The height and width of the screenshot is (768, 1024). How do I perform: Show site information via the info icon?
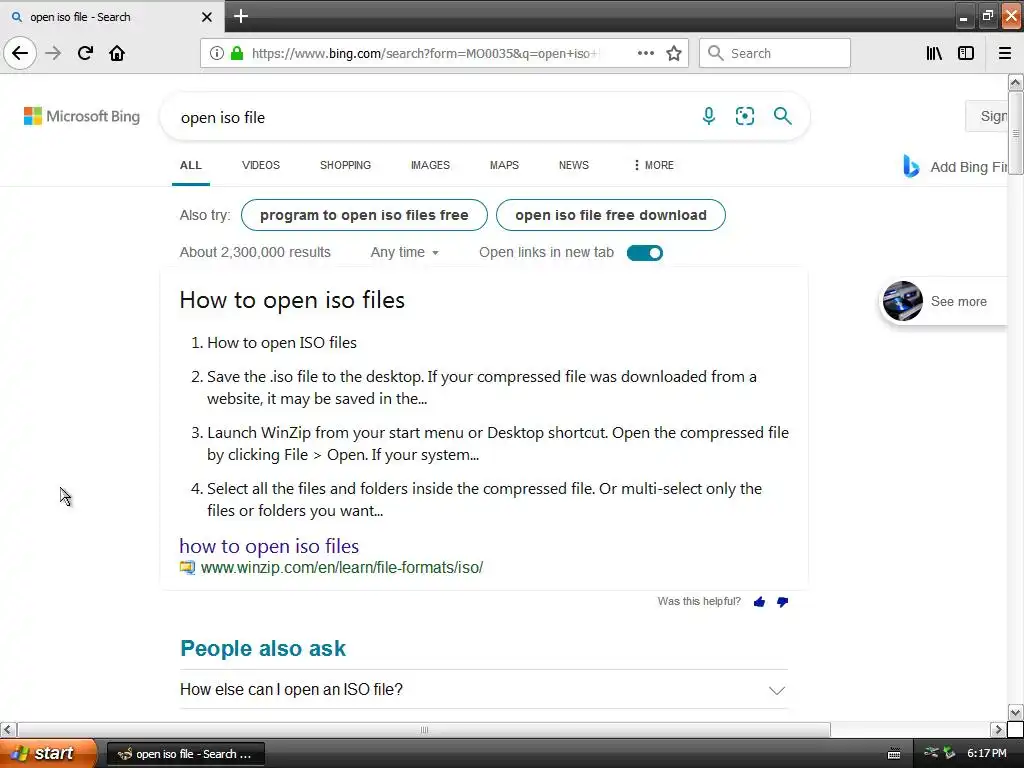(x=217, y=53)
